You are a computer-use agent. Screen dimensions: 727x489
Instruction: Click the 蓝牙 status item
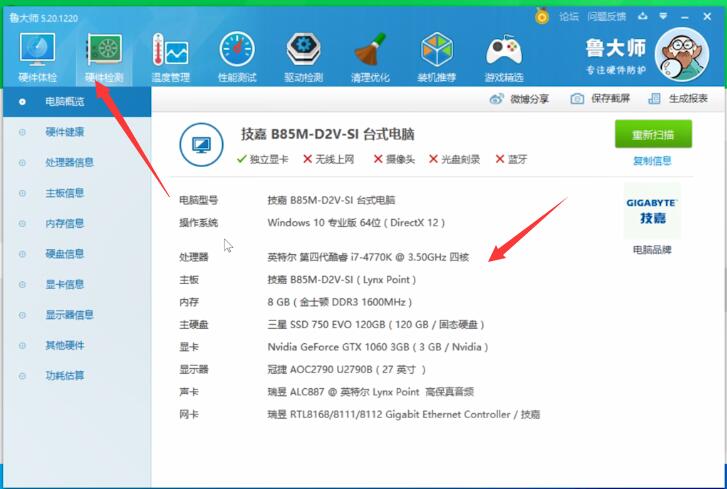coord(511,159)
